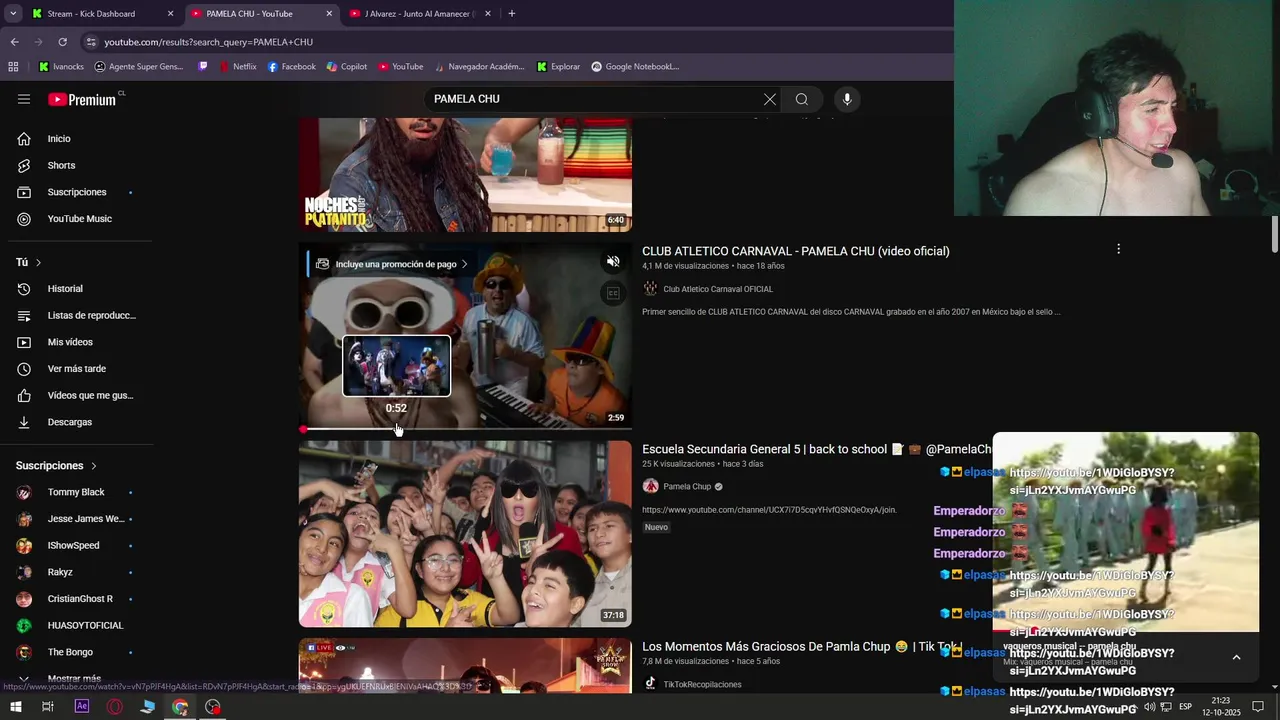Switch to J Alvarez Junto Al Amanecer tab

(x=420, y=14)
